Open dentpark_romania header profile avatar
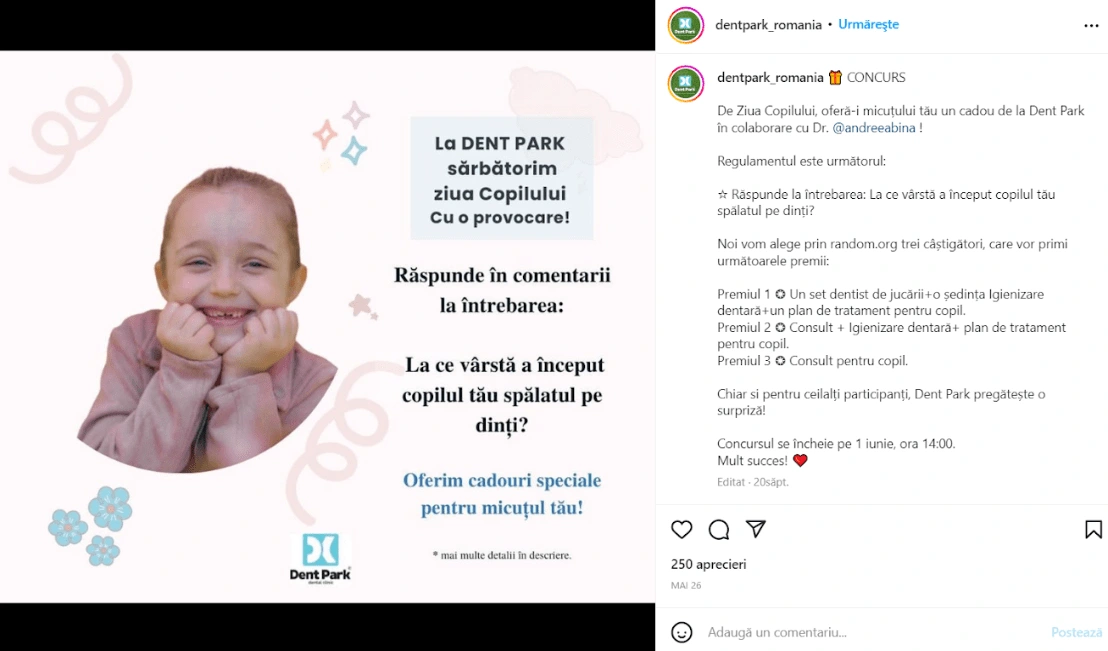Viewport: 1108px width, 651px height. pos(685,25)
